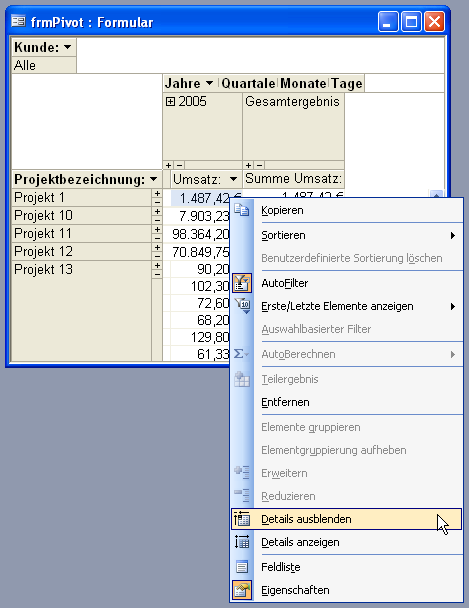Click the form icon in frmPivot title bar

pos(18,21)
